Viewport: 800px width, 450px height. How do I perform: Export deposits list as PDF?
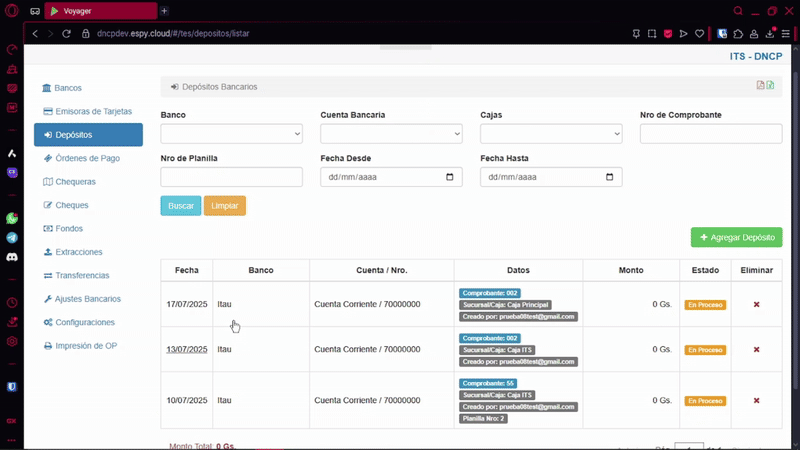[760, 86]
